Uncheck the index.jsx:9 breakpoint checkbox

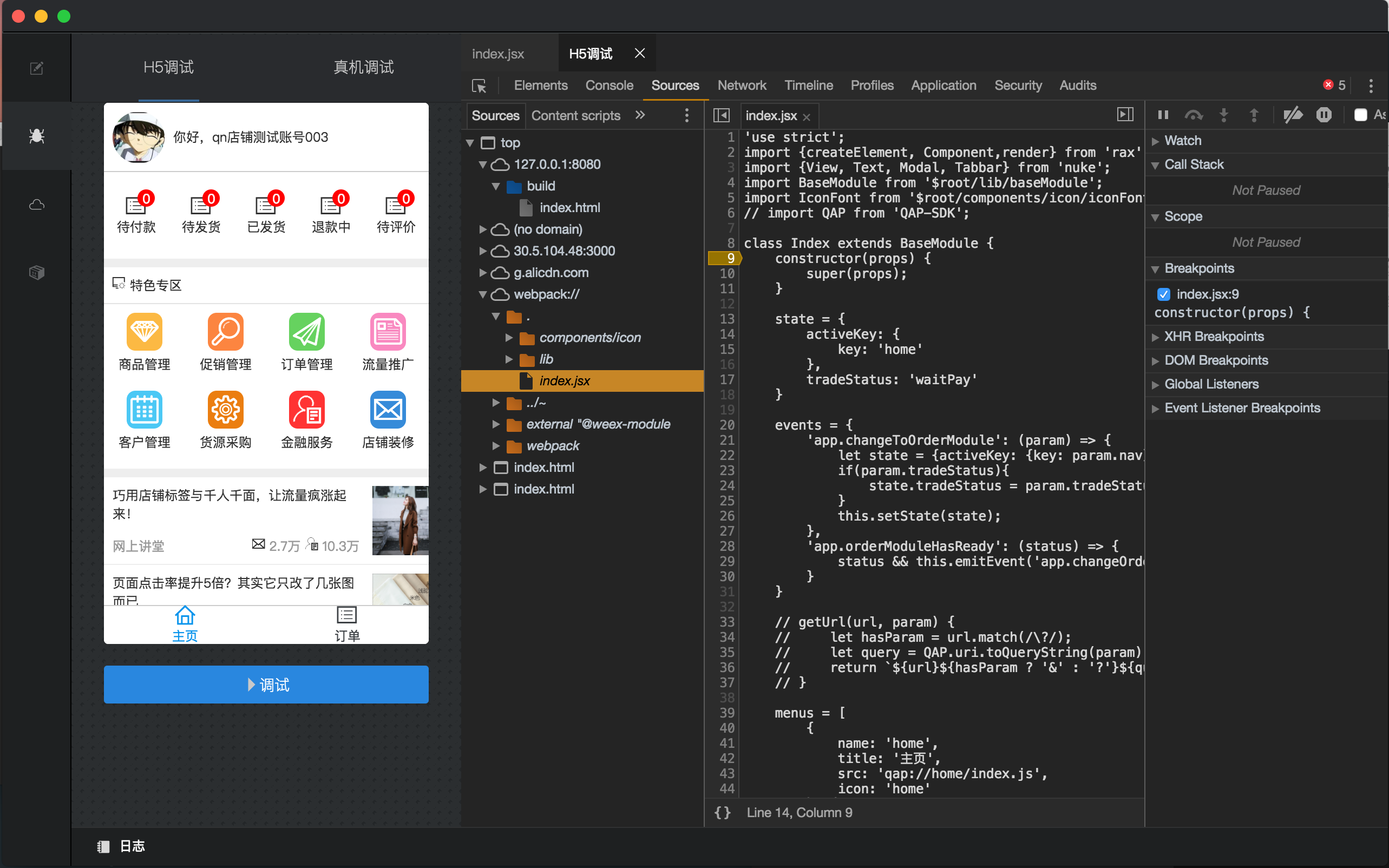[x=1163, y=294]
